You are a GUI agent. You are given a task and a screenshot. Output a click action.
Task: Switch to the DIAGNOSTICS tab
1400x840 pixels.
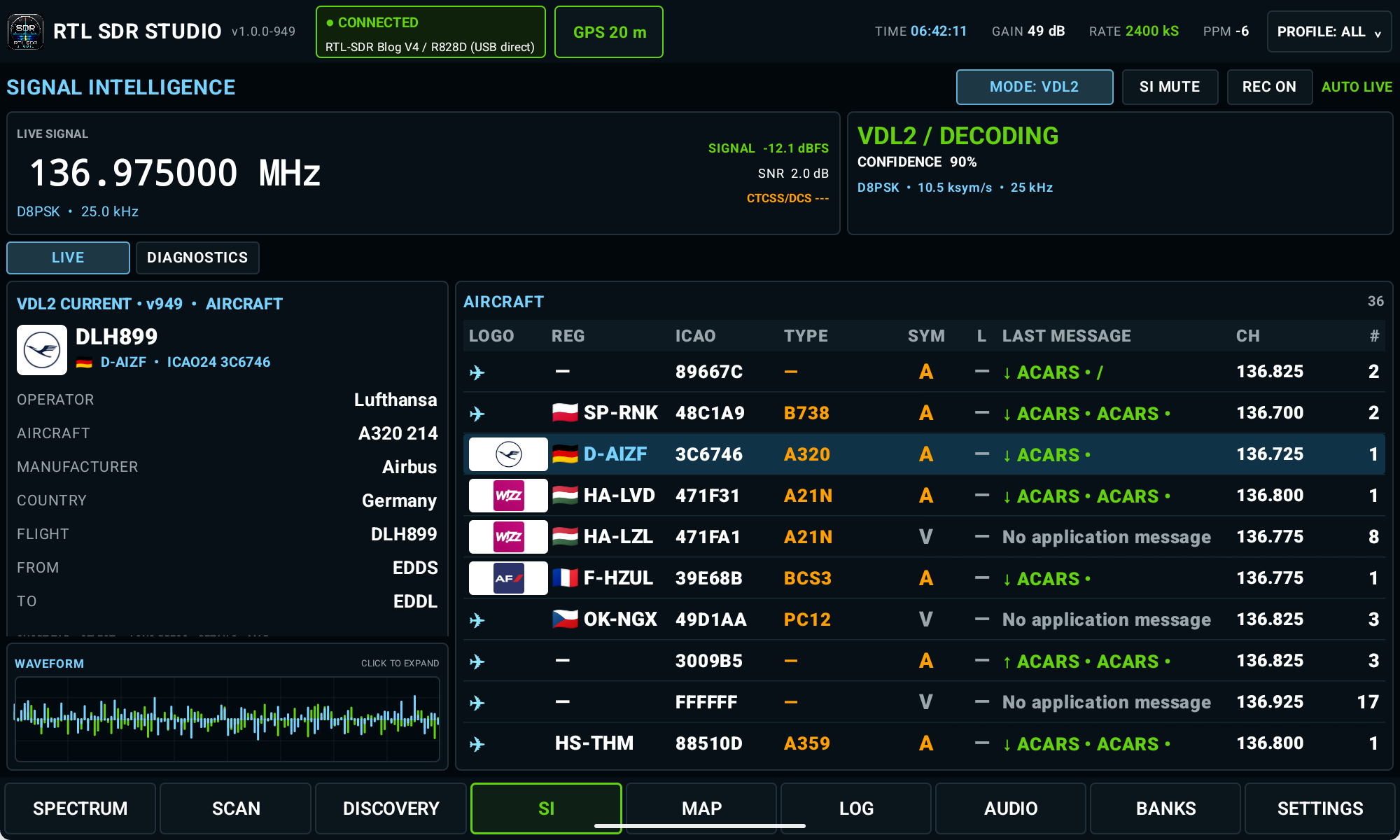point(197,258)
